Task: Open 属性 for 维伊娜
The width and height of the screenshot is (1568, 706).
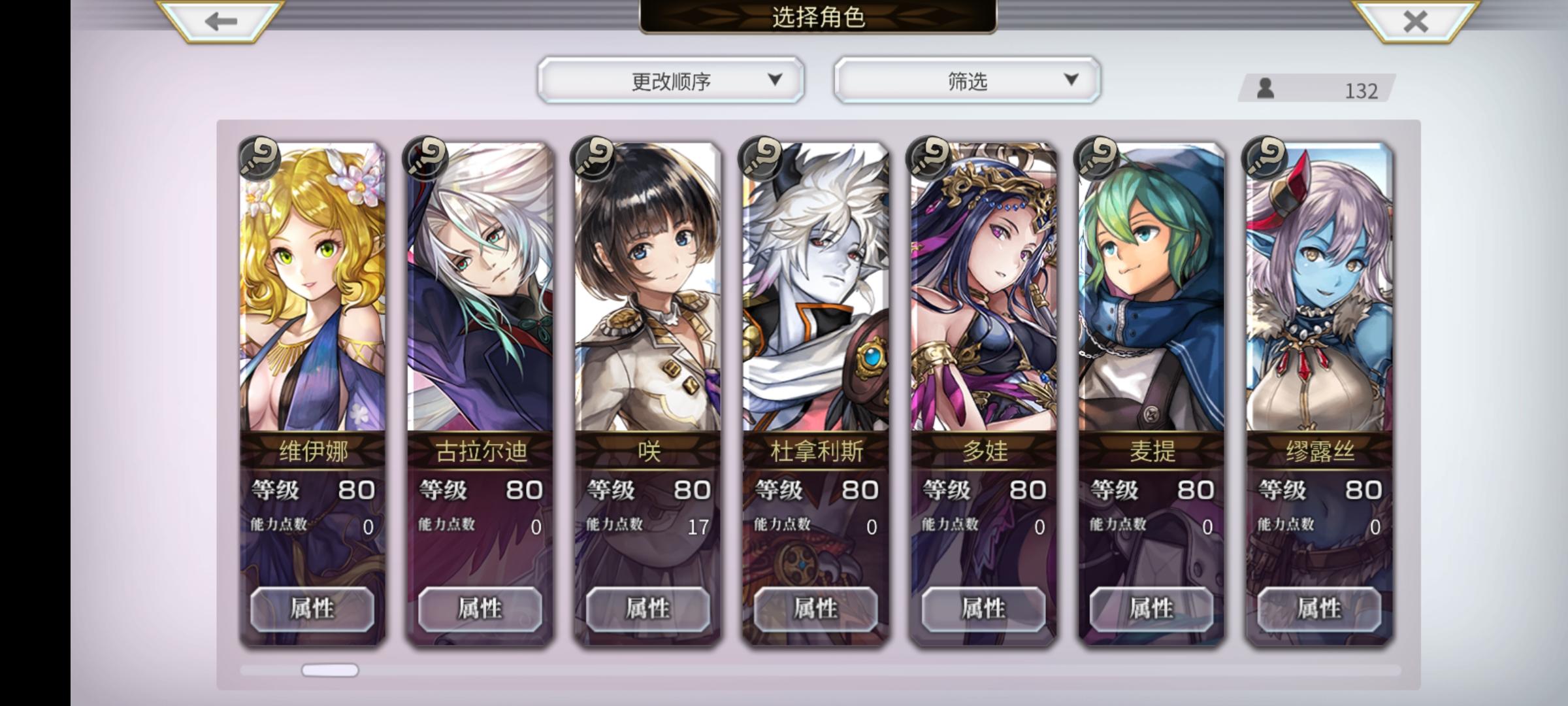Action: point(312,609)
